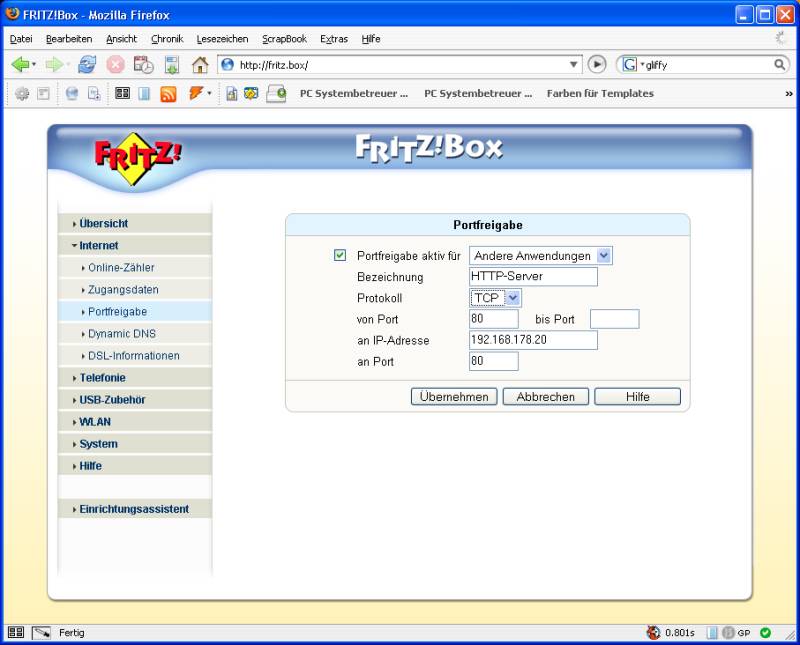Click the an Port input field
The height and width of the screenshot is (645, 800).
[x=494, y=361]
